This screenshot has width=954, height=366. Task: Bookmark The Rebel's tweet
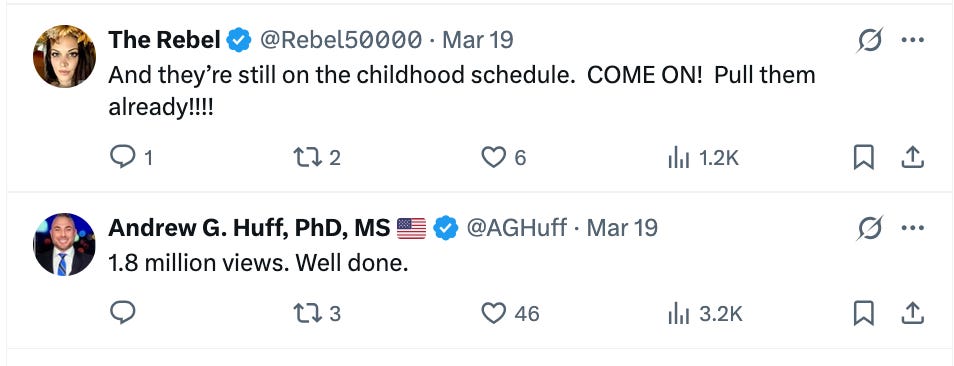864,158
